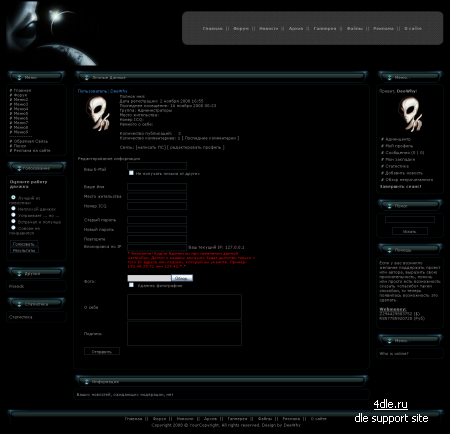Check the delete photo checkbox
Image resolution: width=450 pixels, height=434 pixels.
131,285
